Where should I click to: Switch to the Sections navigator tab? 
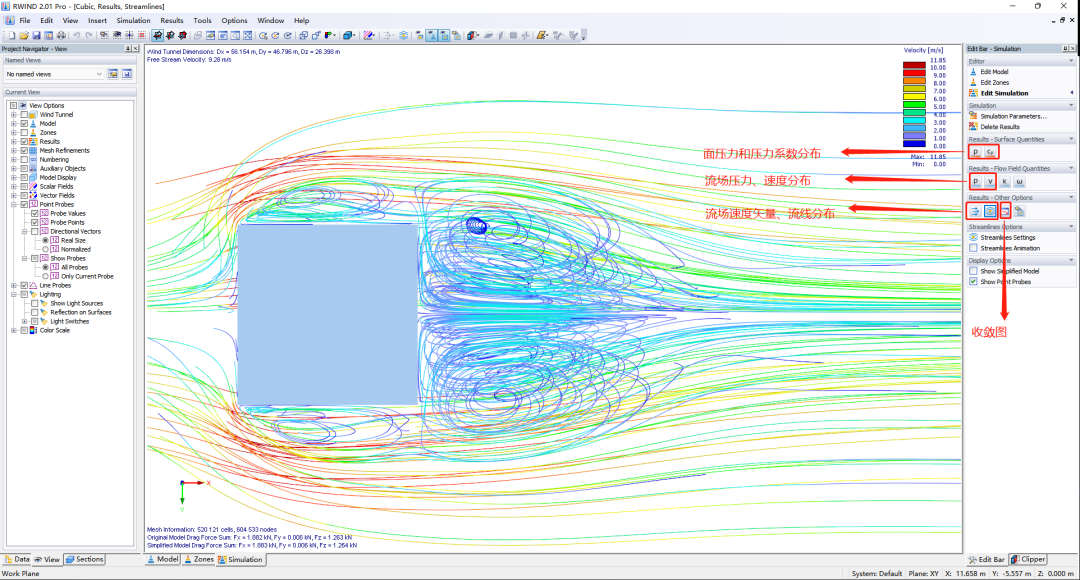(85, 559)
